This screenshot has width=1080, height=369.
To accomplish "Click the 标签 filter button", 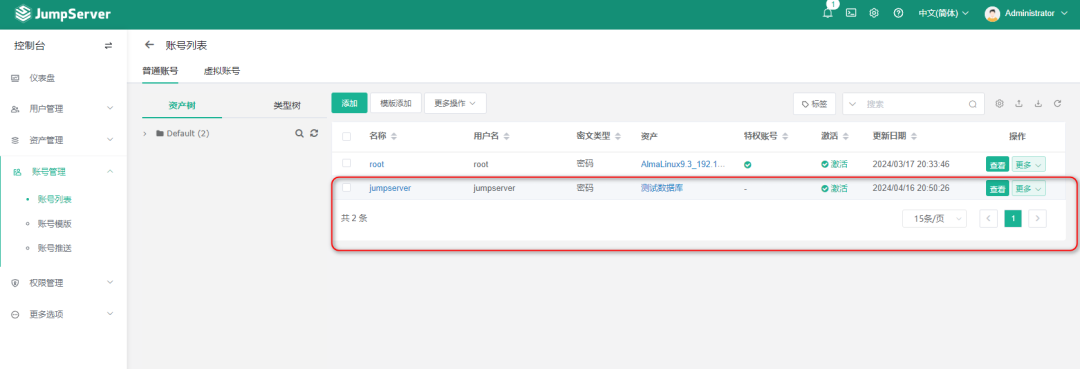I will pos(814,104).
